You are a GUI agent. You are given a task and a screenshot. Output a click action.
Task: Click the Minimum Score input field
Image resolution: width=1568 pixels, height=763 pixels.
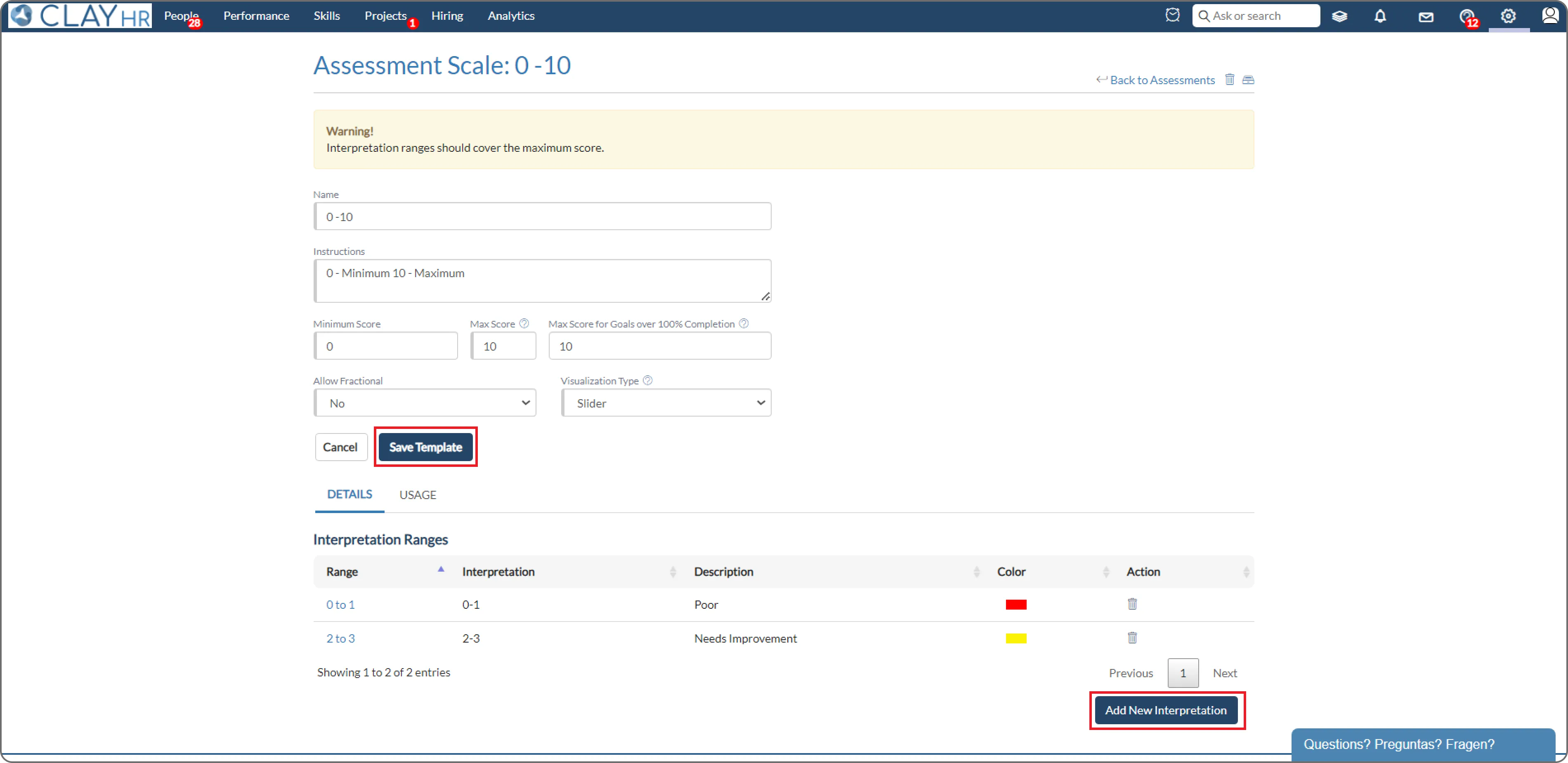click(386, 346)
